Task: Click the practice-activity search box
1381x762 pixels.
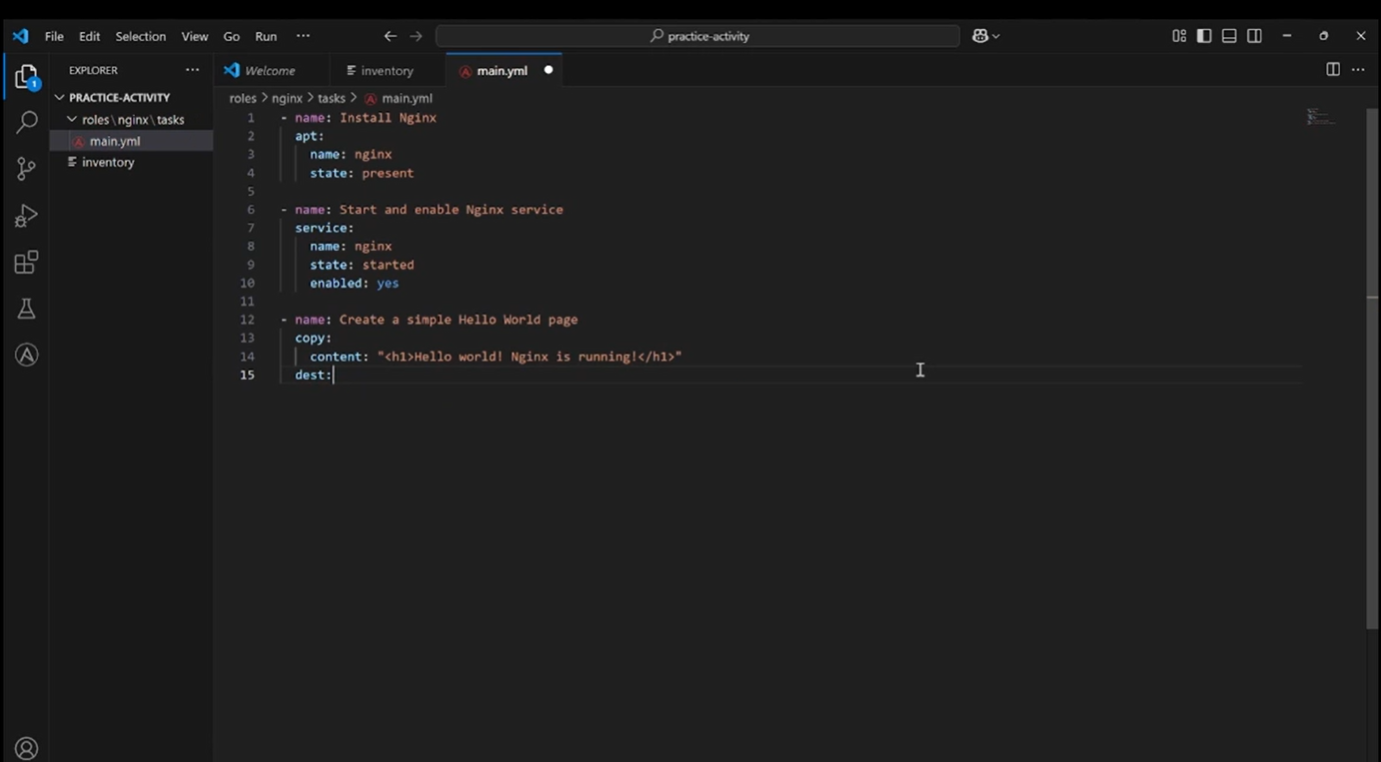Action: click(x=698, y=36)
